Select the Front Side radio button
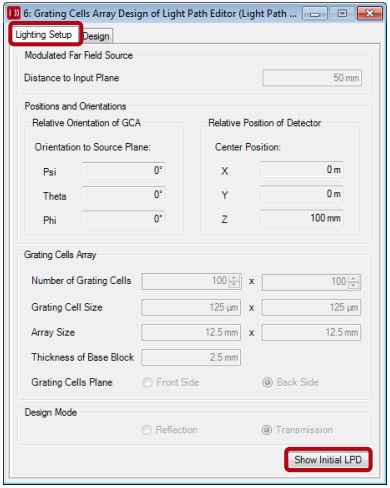The height and width of the screenshot is (488, 390). tap(147, 382)
